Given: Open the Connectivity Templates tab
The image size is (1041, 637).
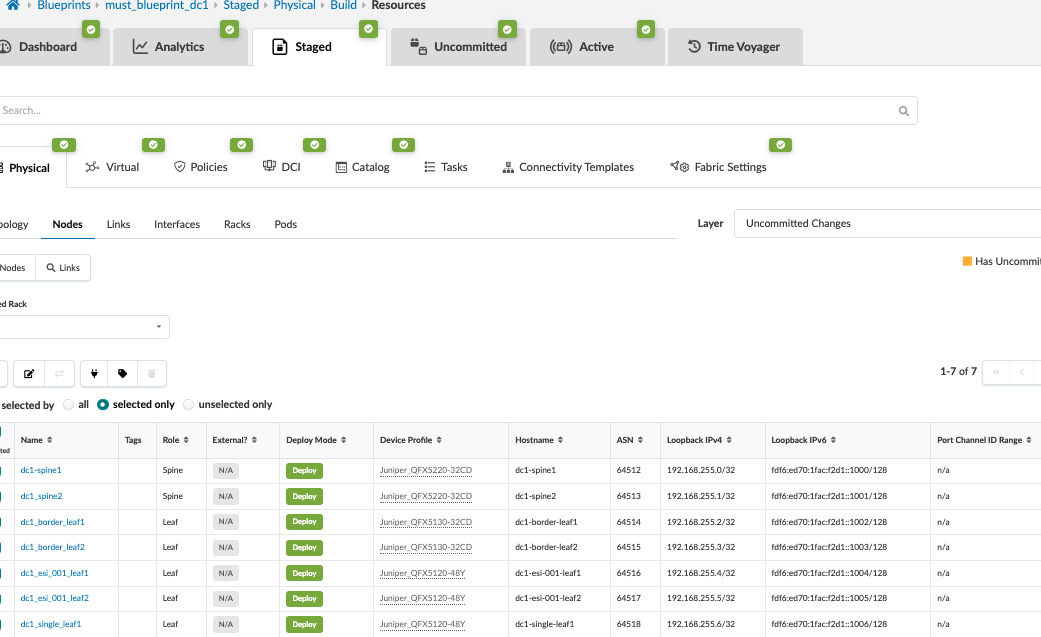Looking at the screenshot, I should point(568,167).
